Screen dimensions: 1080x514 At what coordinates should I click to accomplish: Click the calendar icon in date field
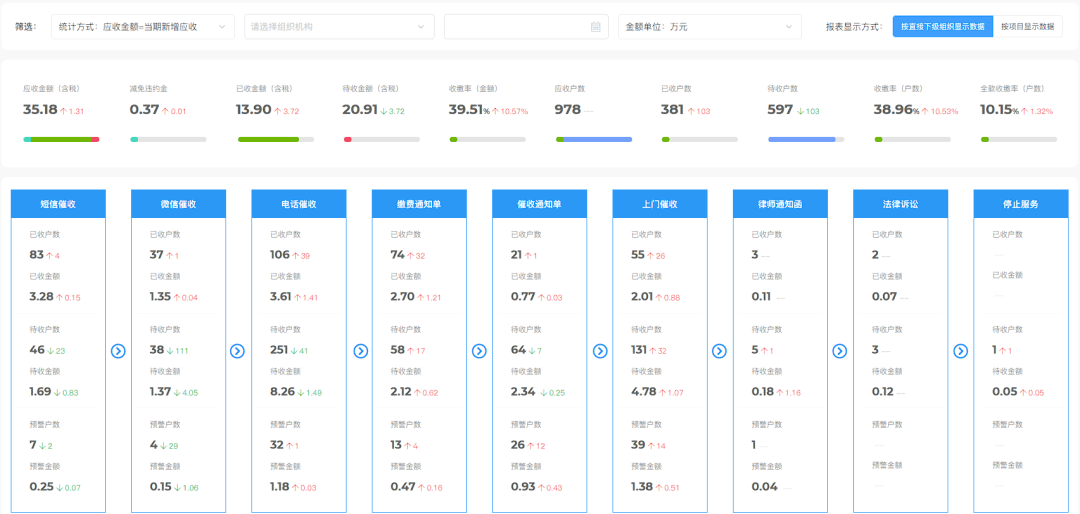pyautogui.click(x=596, y=27)
